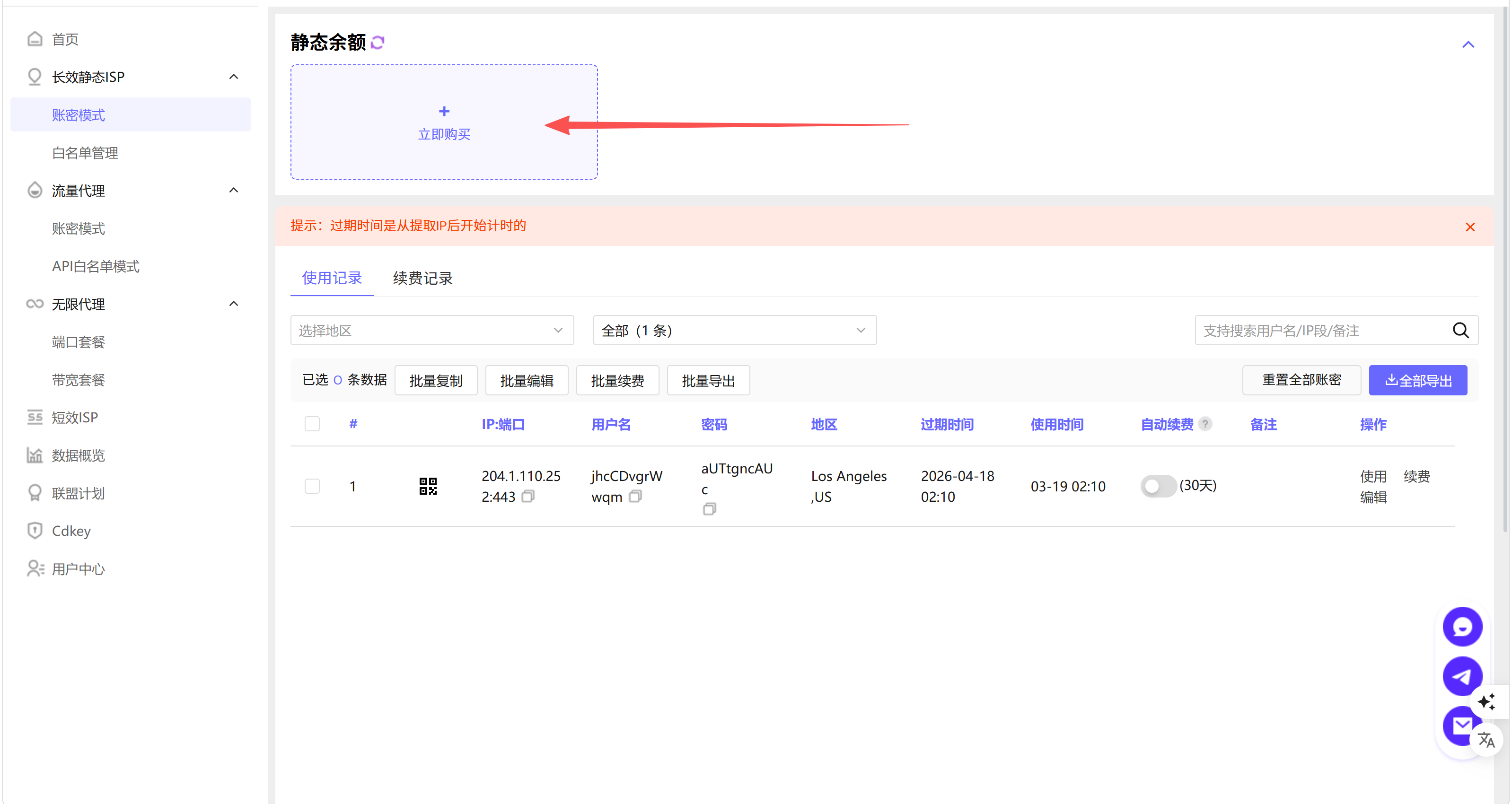Open the 选择地区 dropdown
Screen dimensions: 1512x804
point(431,331)
